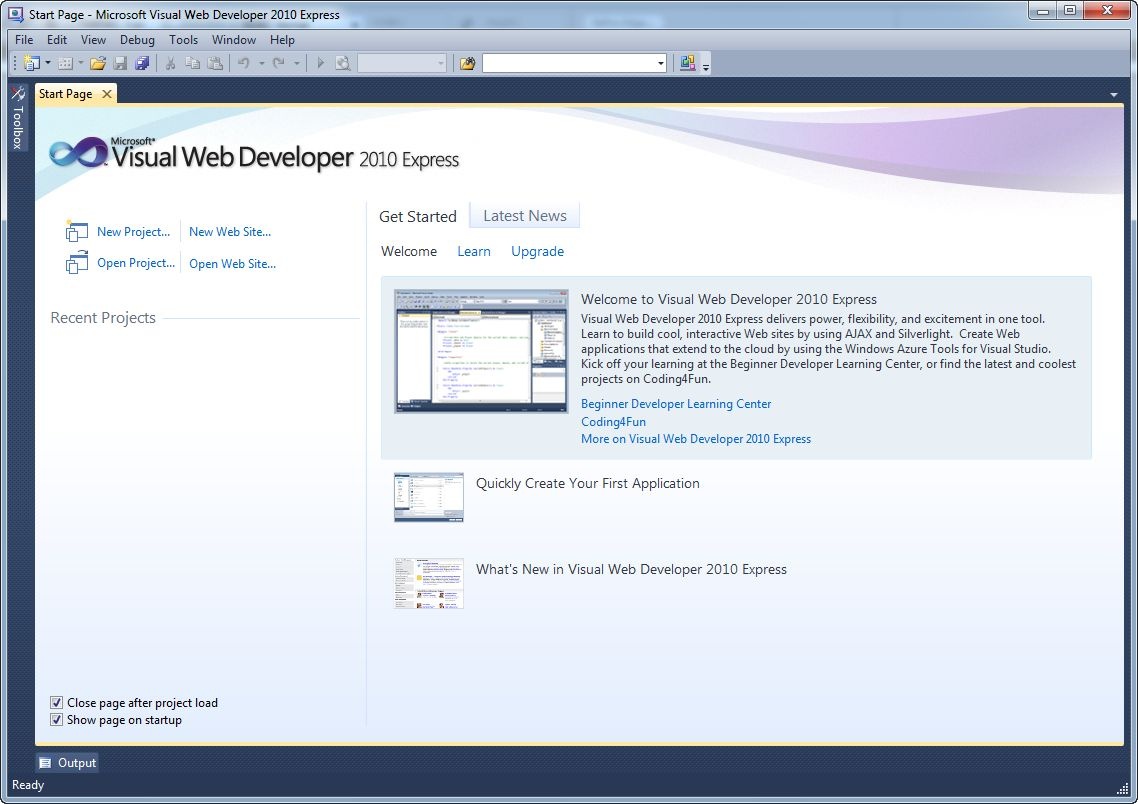
Task: Open the Debug menu
Action: click(137, 40)
